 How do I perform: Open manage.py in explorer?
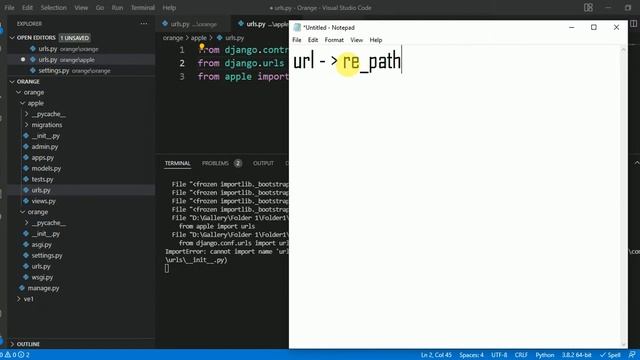[43, 288]
